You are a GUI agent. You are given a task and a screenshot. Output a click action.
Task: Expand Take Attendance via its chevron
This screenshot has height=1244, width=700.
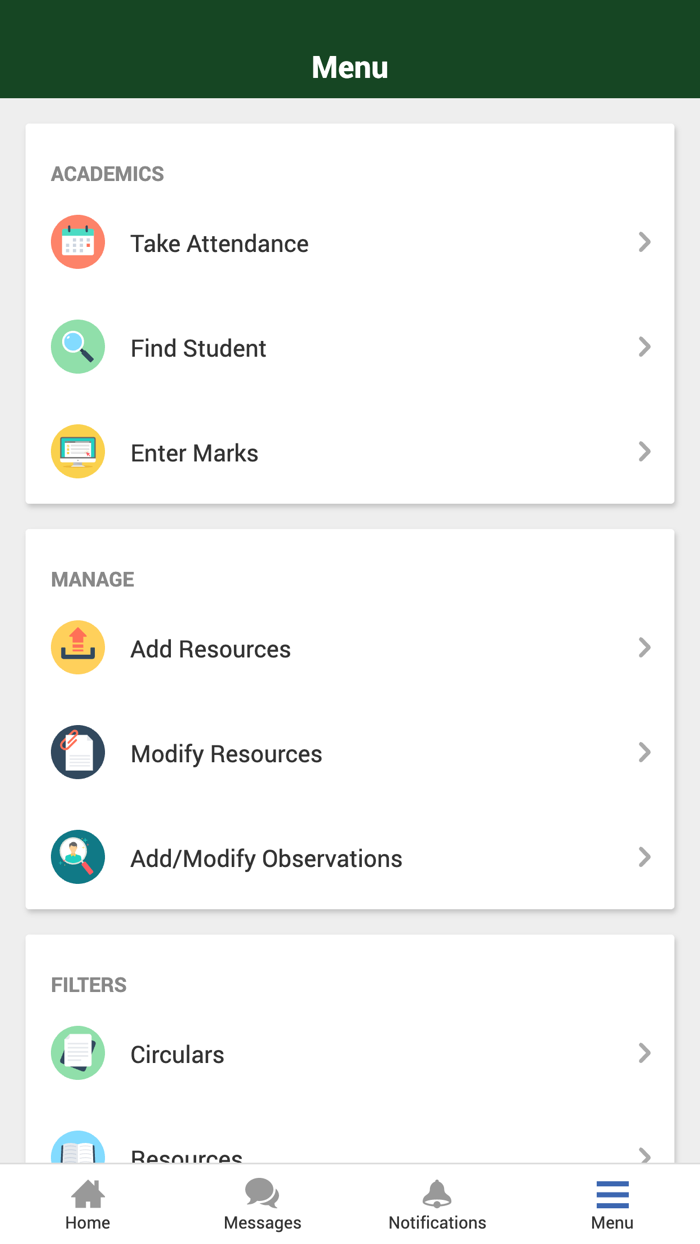(645, 242)
